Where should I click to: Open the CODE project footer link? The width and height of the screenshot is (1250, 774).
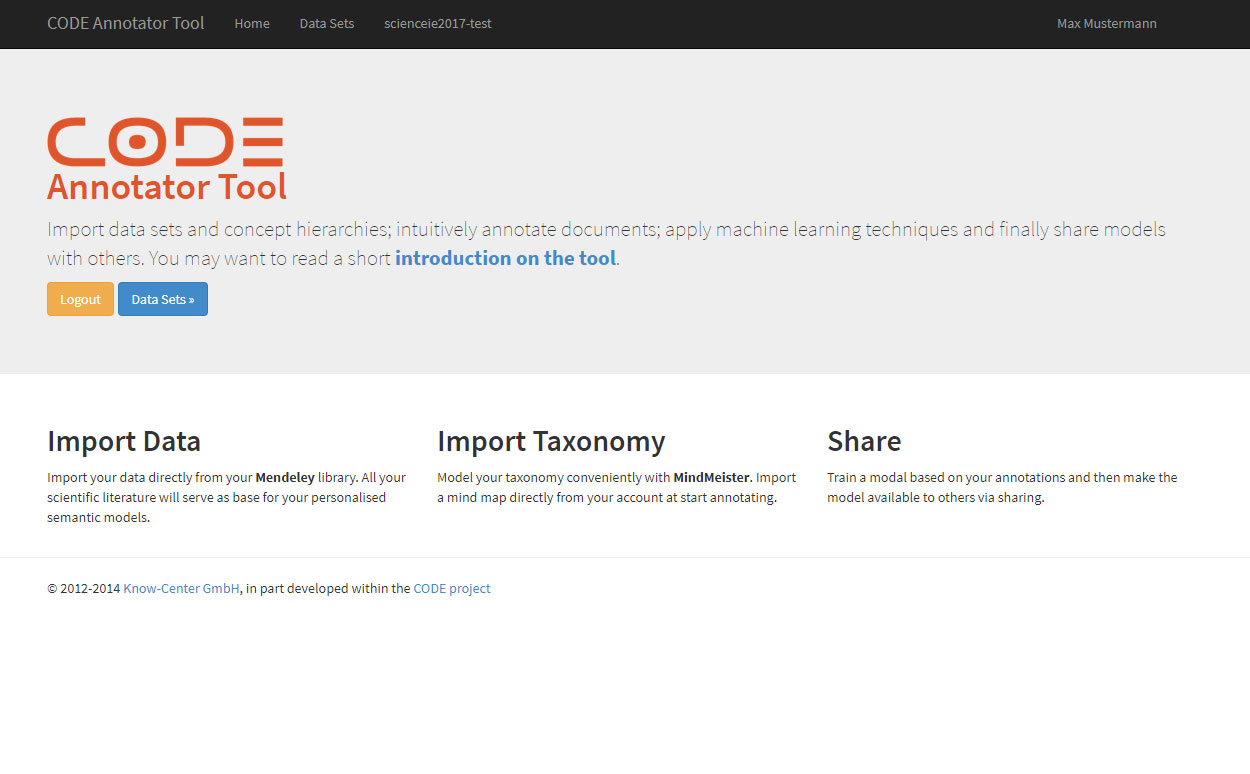pos(452,589)
